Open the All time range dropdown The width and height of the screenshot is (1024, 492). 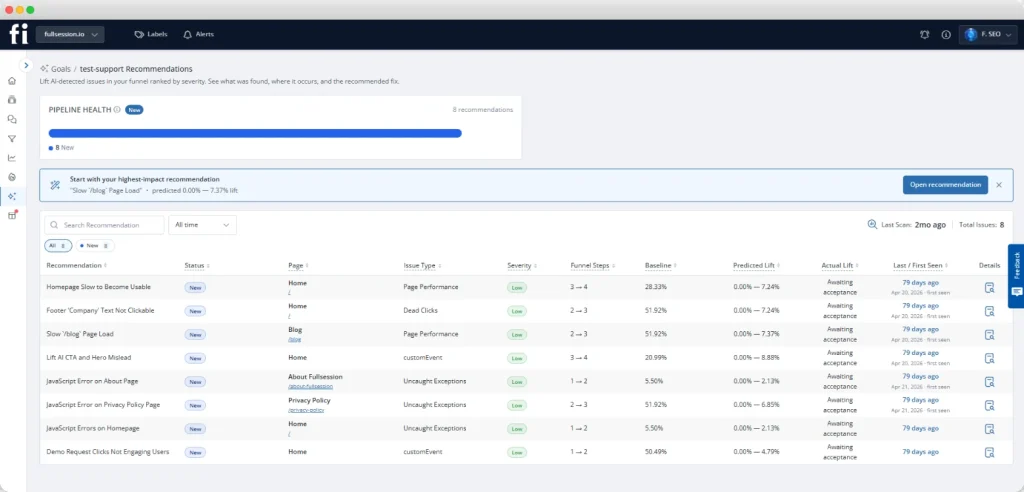[x=202, y=225]
